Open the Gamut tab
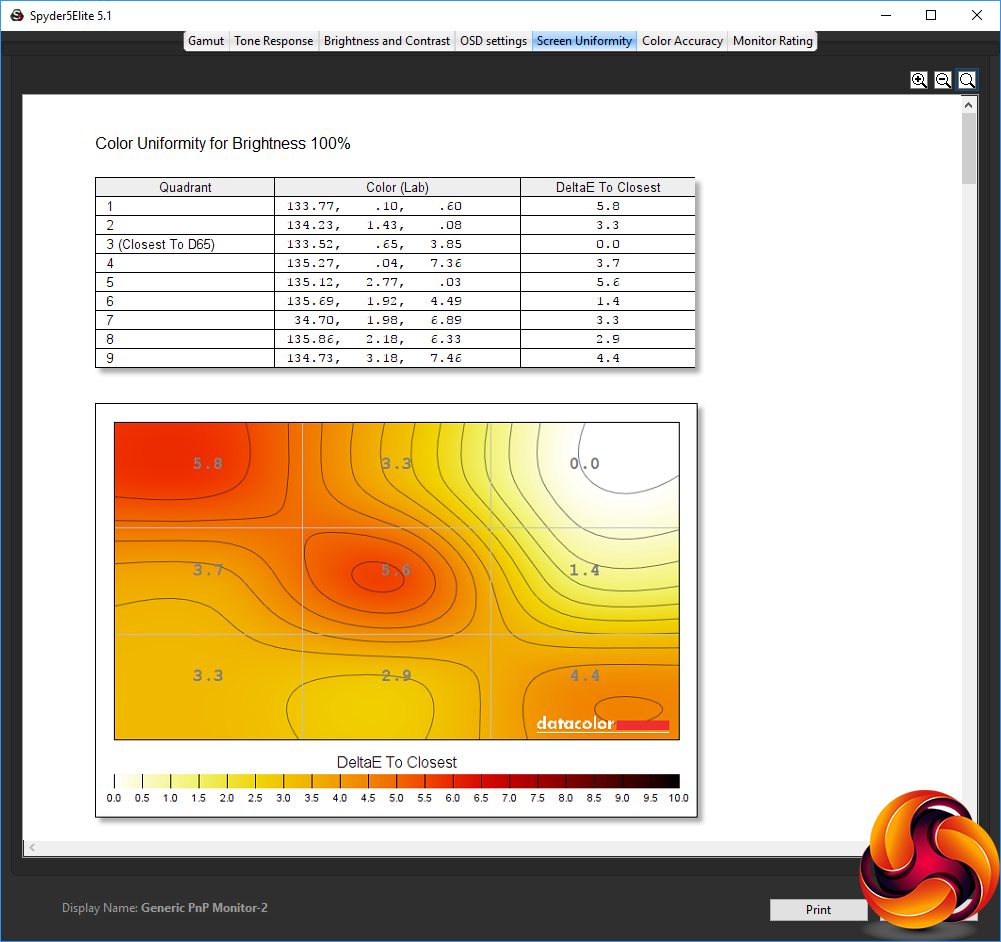The height and width of the screenshot is (942, 1001). [x=206, y=41]
